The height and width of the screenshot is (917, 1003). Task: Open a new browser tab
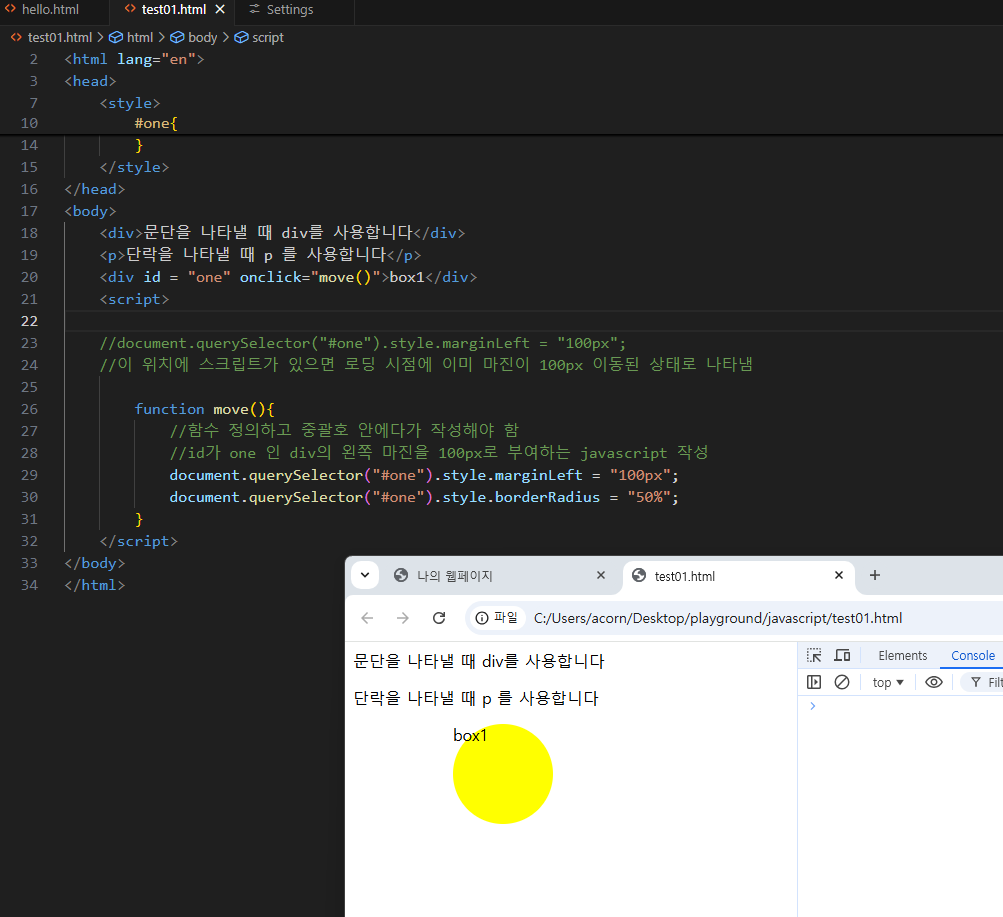(874, 575)
